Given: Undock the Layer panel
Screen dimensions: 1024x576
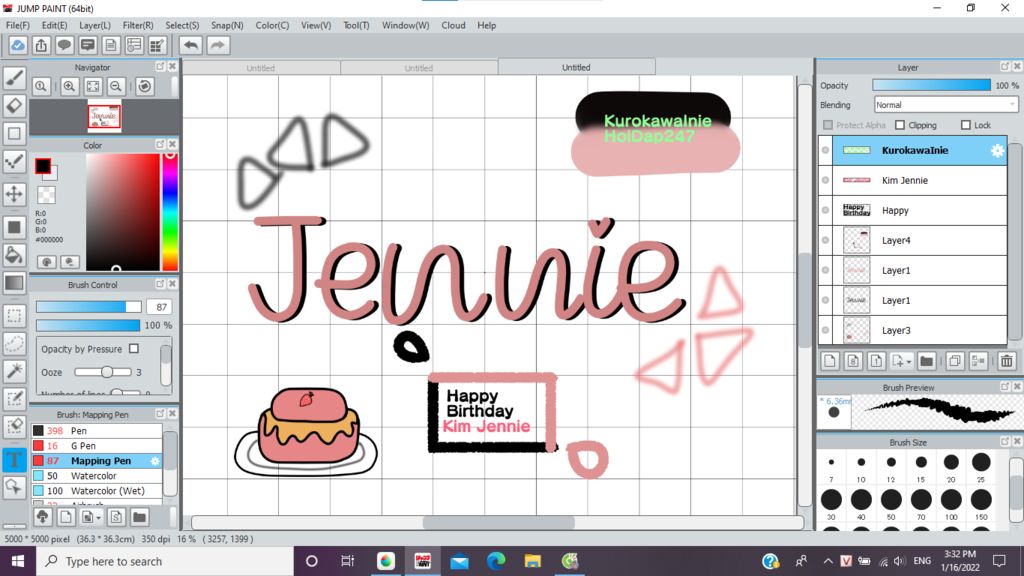Looking at the screenshot, I should (x=1005, y=67).
